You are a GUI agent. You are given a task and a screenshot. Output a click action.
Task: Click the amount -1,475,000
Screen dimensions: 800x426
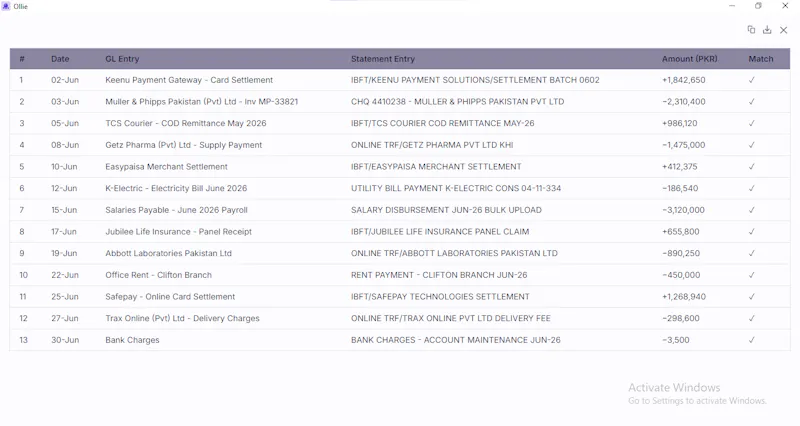pos(684,145)
